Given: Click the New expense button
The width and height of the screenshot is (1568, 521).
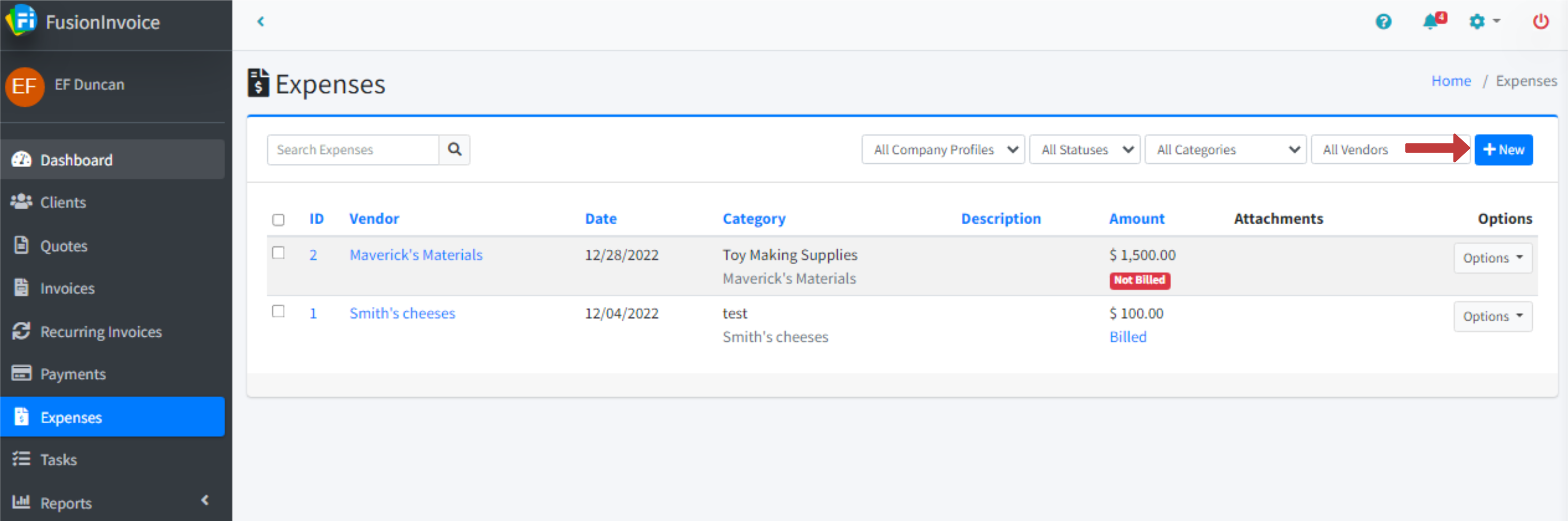Looking at the screenshot, I should tap(1503, 149).
